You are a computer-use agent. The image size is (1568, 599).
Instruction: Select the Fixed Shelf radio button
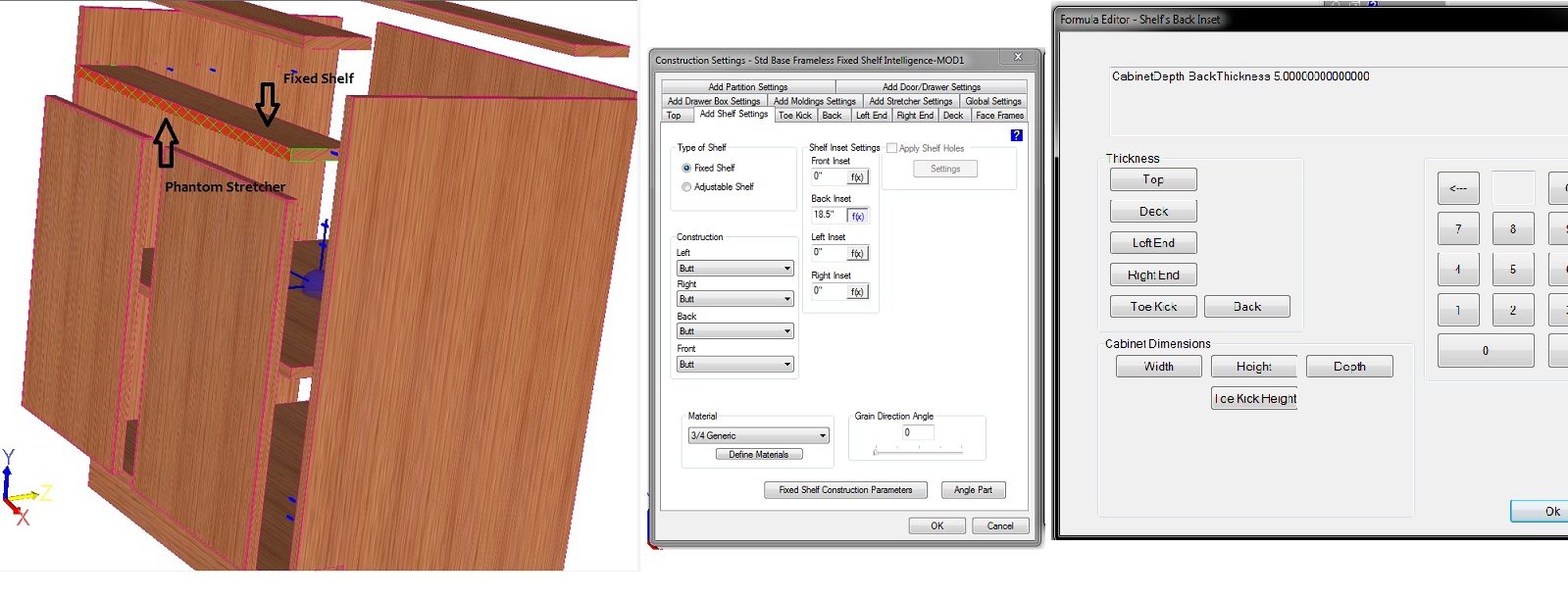686,168
